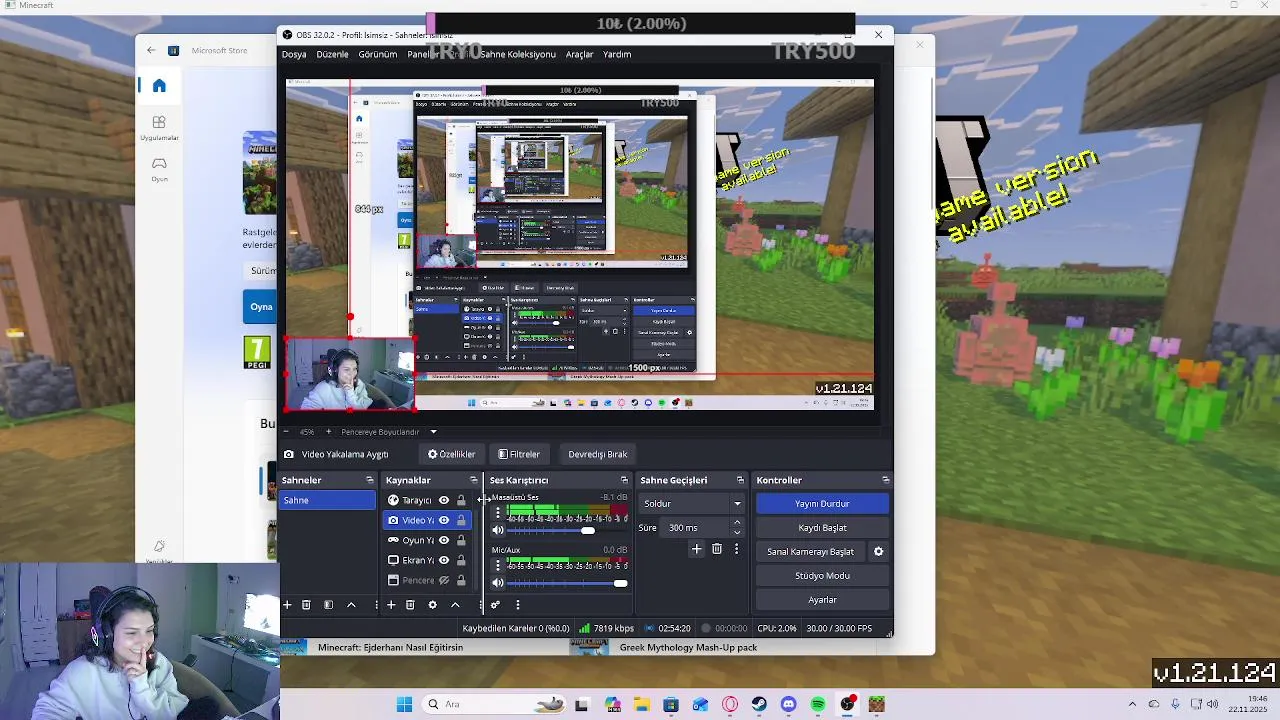Image resolution: width=1280 pixels, height=720 pixels.
Task: Open scene filters icon in Sahneler panel
Action: [328, 605]
